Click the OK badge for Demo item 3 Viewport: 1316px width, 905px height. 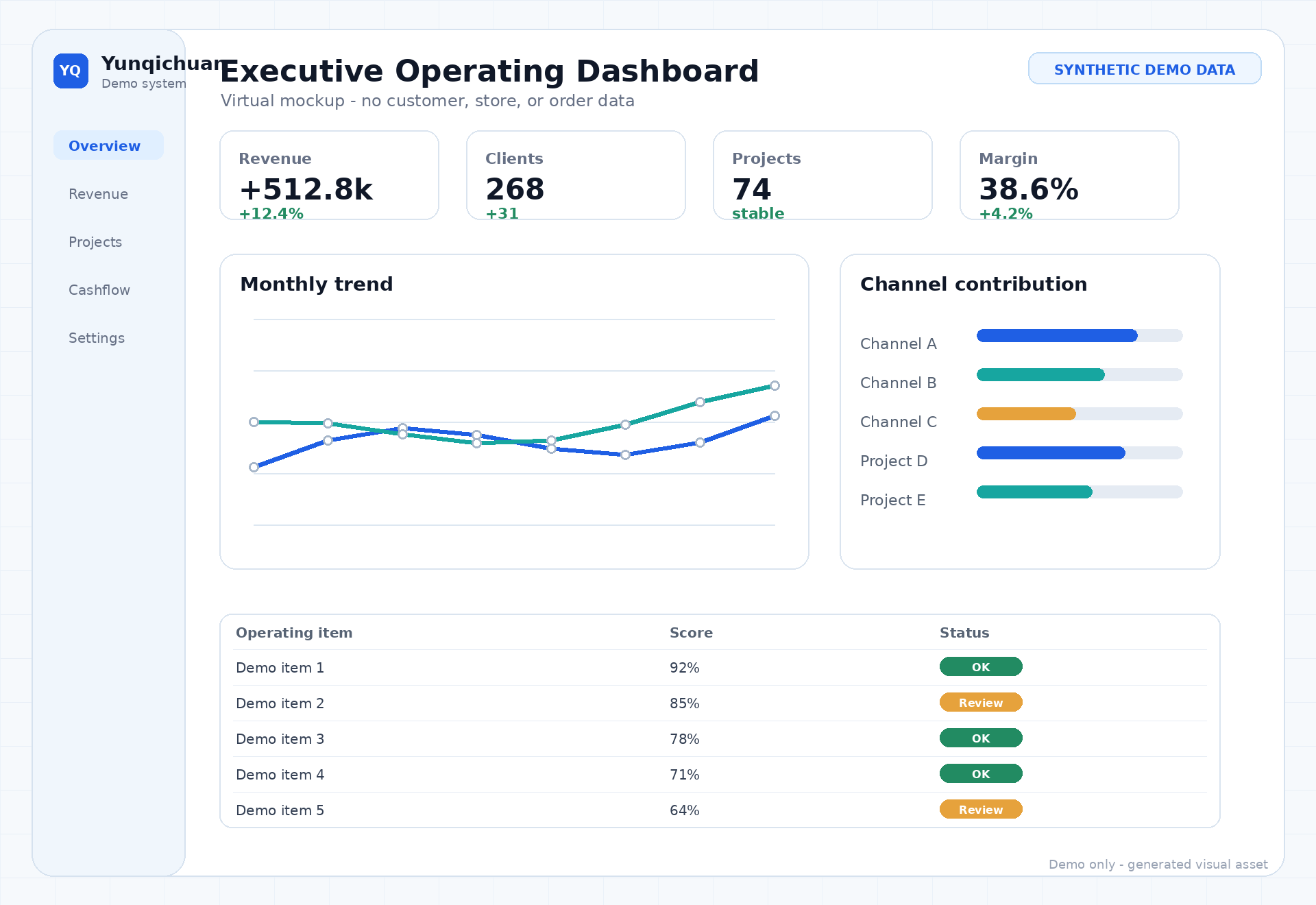[981, 738]
